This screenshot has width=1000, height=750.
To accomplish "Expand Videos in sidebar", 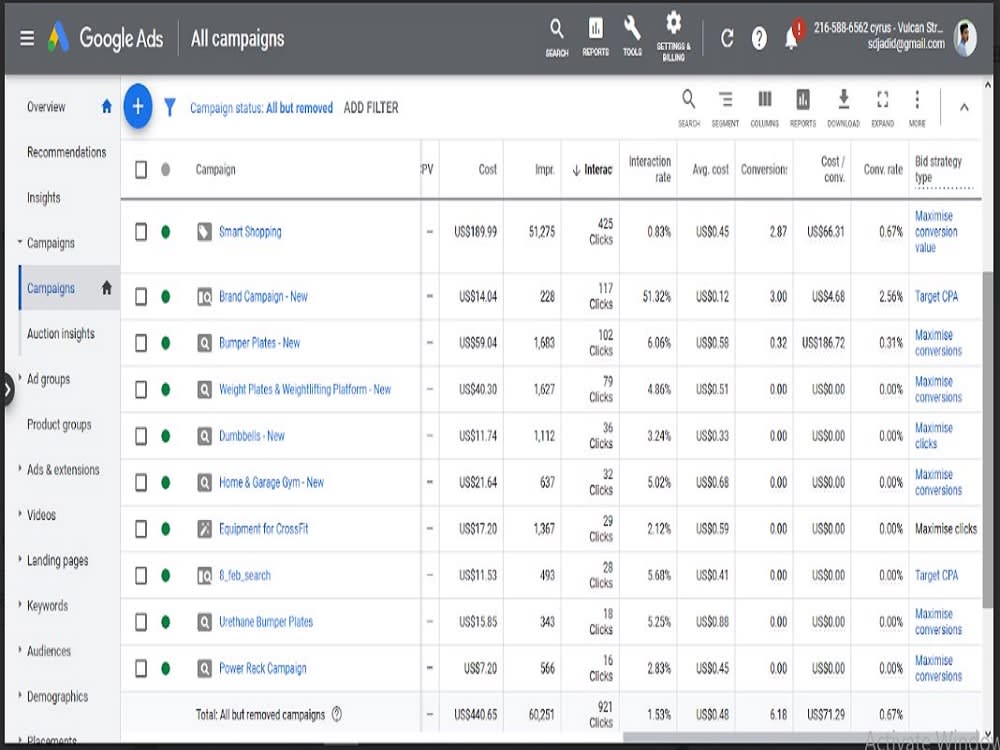I will point(20,514).
